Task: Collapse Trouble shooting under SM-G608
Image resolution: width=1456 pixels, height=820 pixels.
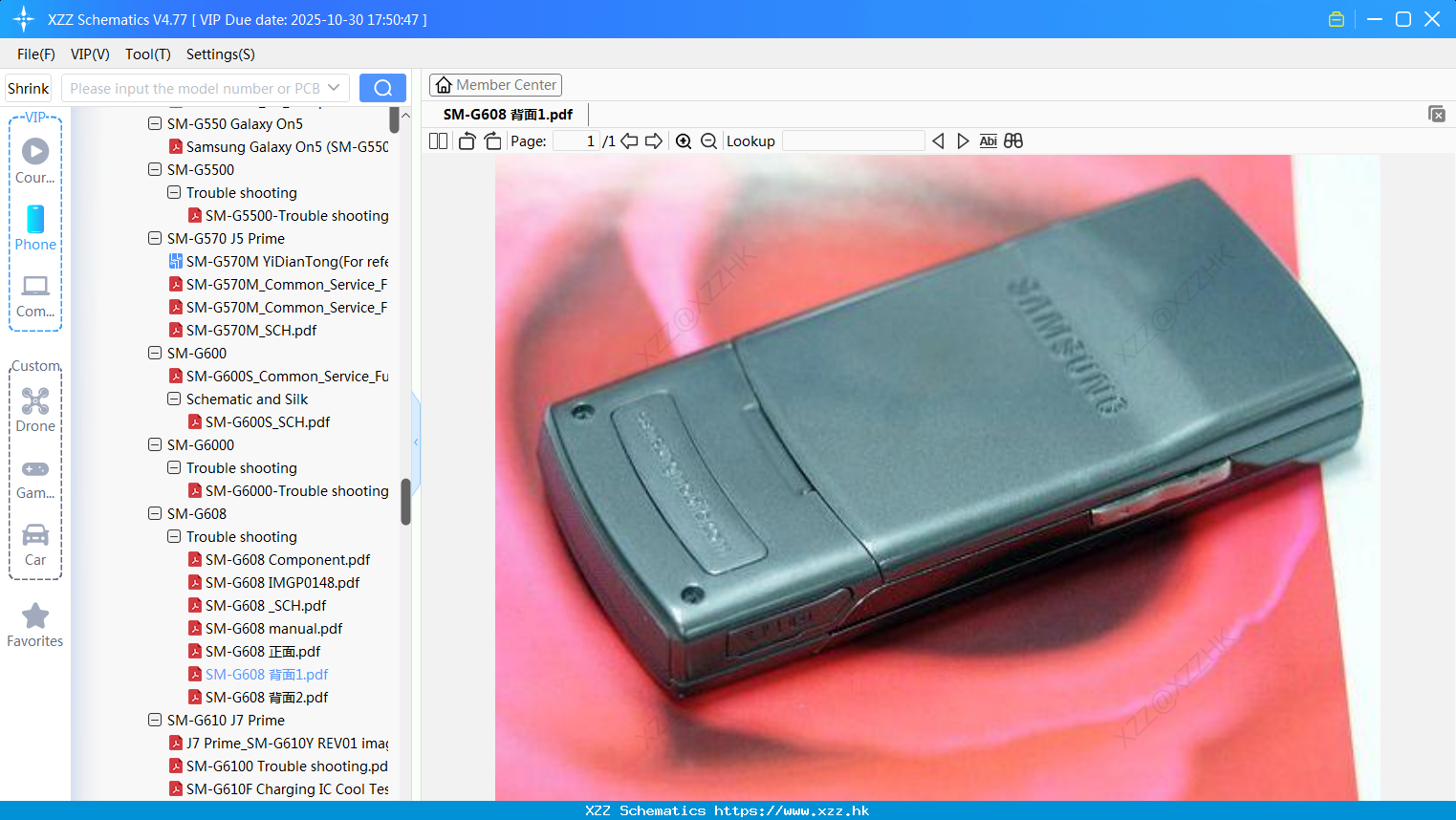Action: 174,537
